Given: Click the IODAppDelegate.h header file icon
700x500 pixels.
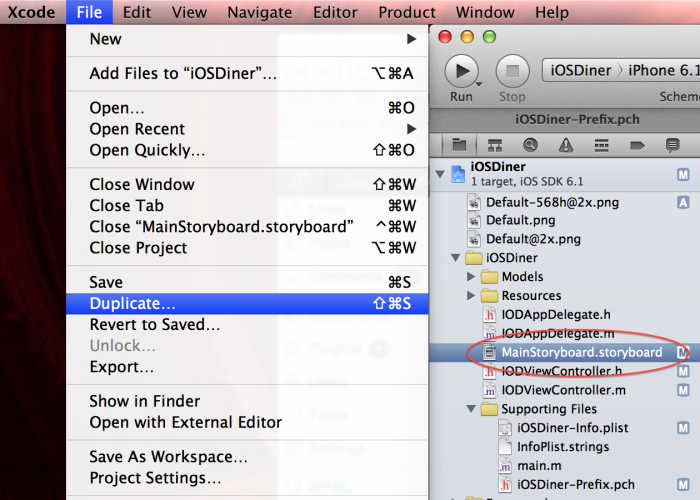Looking at the screenshot, I should (x=489, y=315).
